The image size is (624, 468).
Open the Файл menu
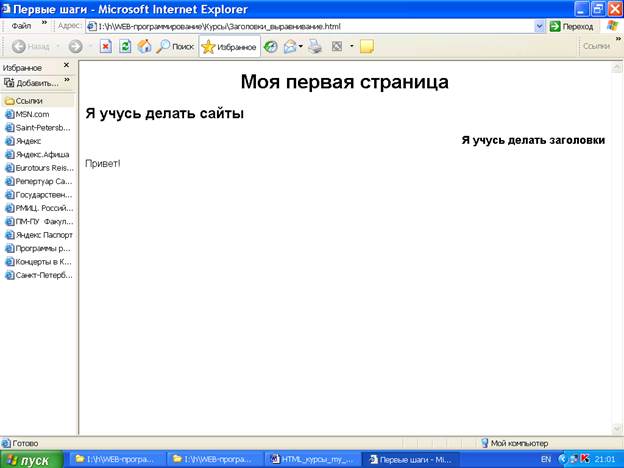pos(21,26)
